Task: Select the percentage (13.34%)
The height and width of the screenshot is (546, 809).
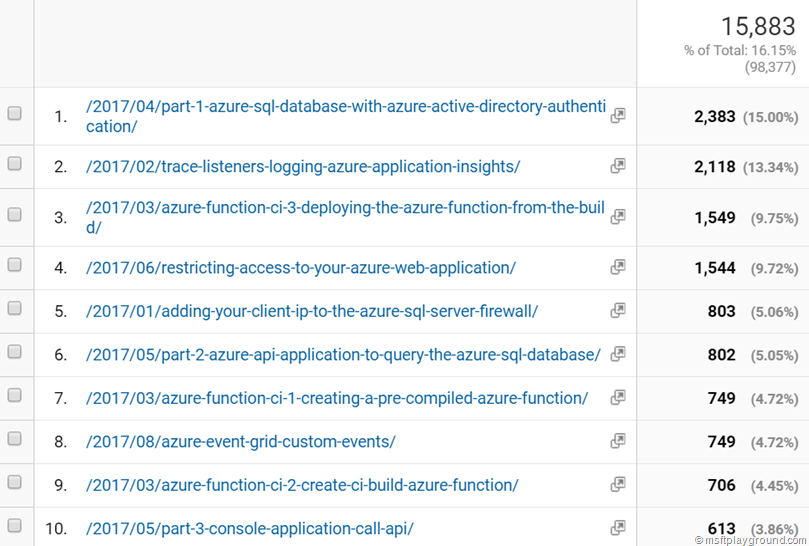Action: (771, 168)
